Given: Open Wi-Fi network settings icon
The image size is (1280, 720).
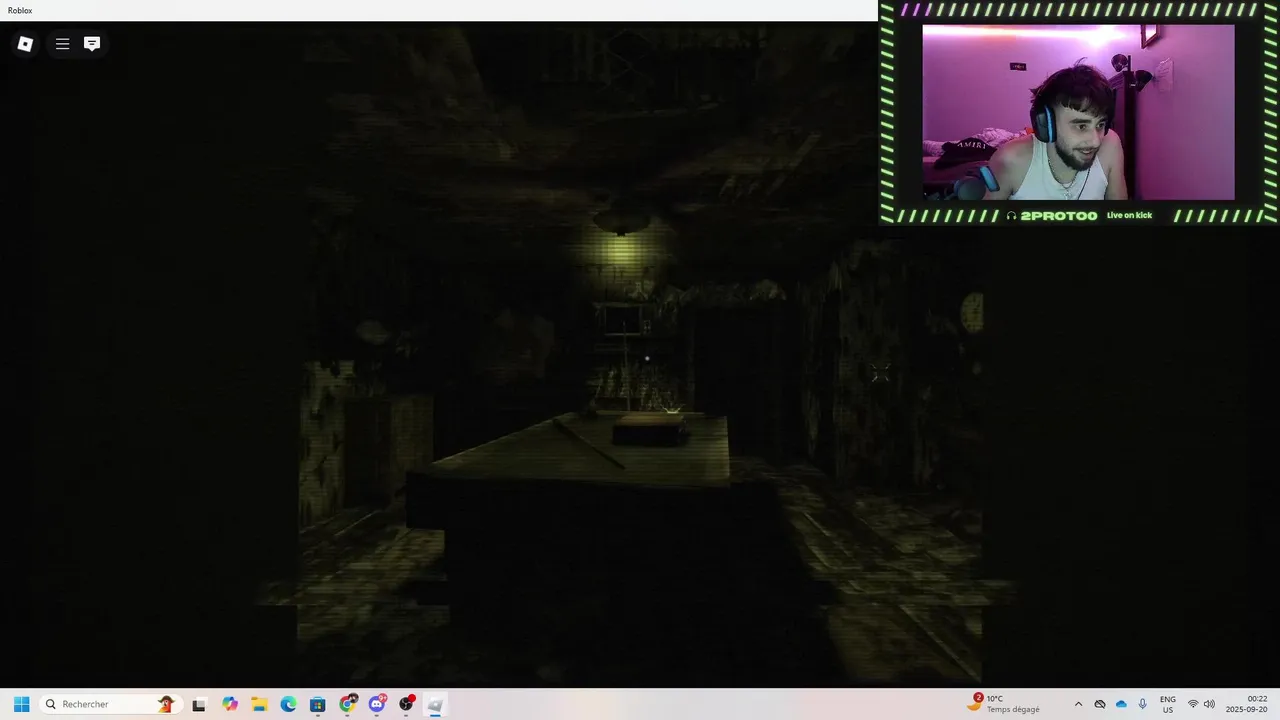Looking at the screenshot, I should pyautogui.click(x=1192, y=704).
